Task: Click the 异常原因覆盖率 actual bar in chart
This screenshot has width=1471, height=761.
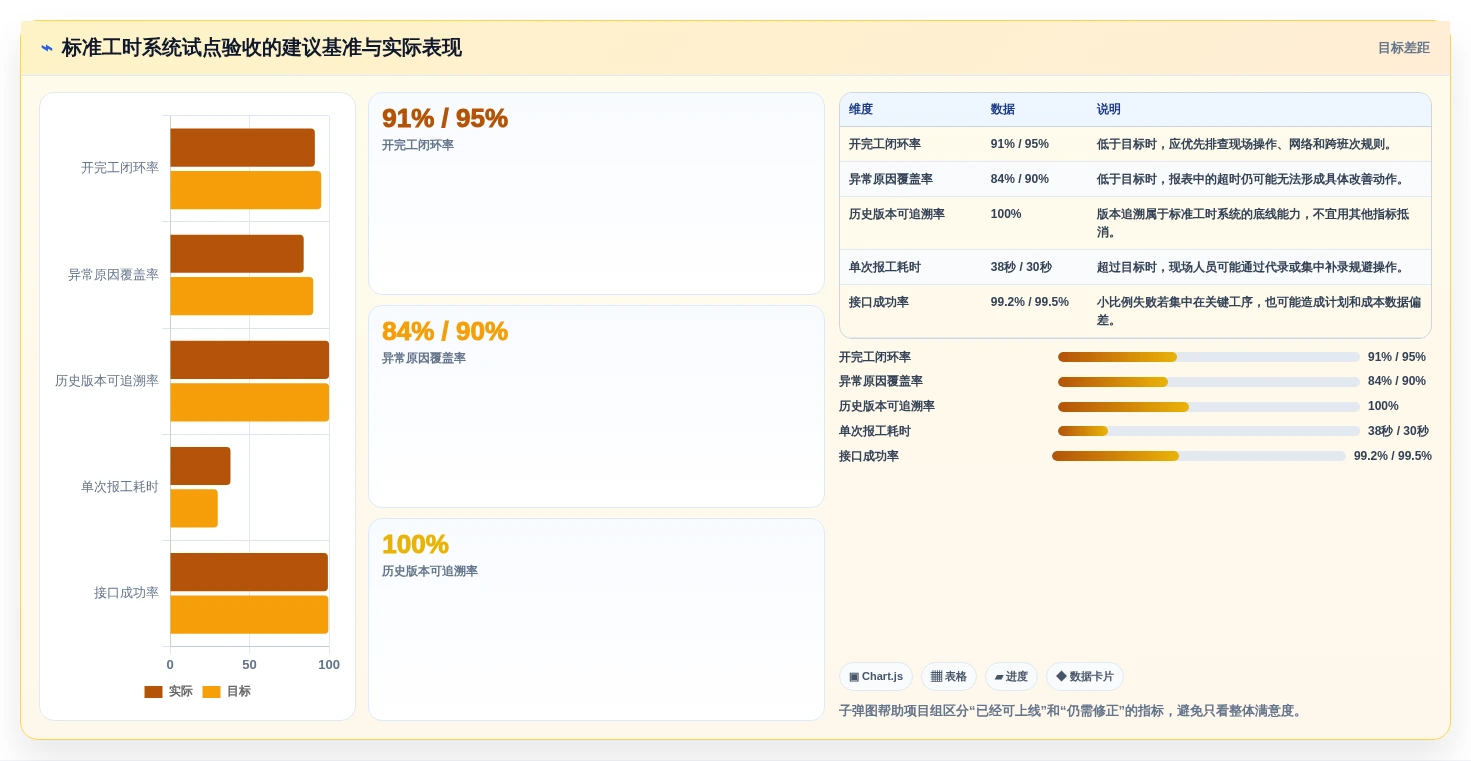Action: pyautogui.click(x=237, y=254)
